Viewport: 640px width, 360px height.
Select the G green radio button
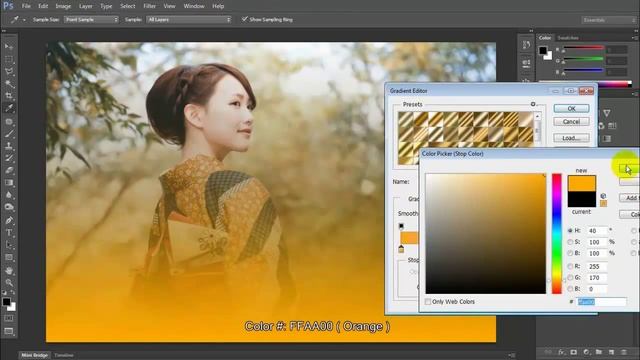pyautogui.click(x=570, y=278)
